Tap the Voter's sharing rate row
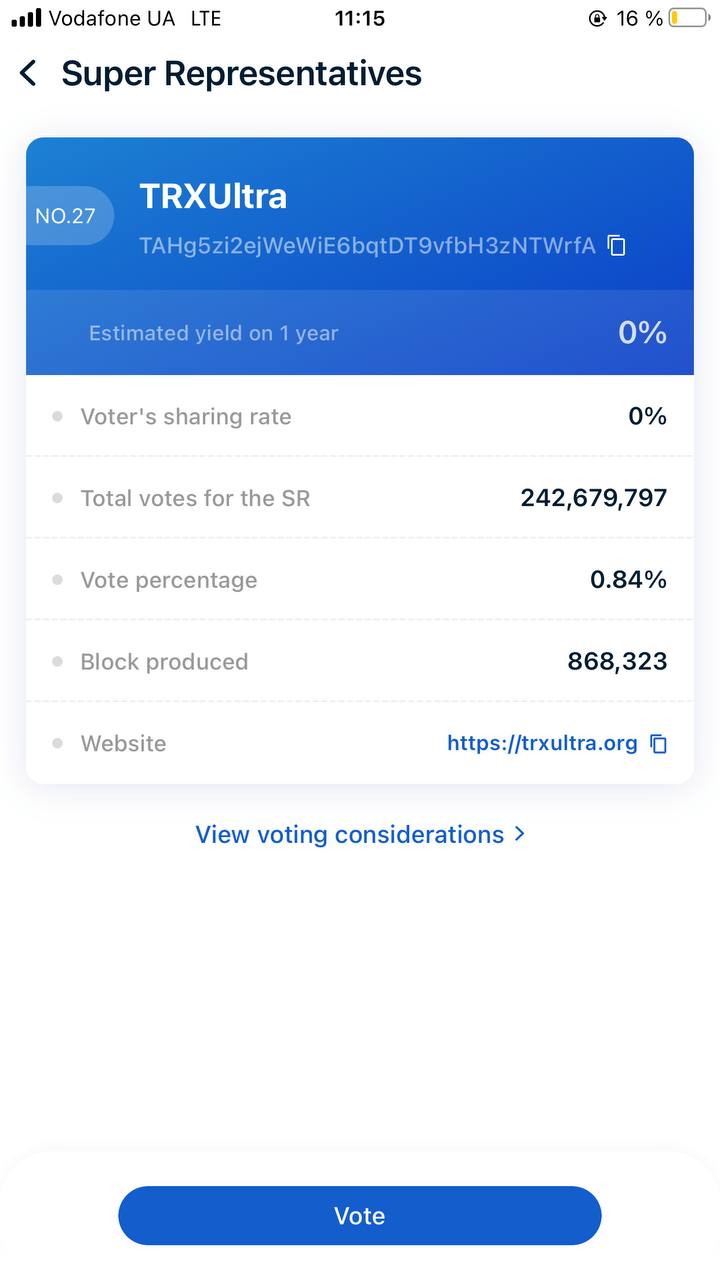720x1280 pixels. point(360,416)
